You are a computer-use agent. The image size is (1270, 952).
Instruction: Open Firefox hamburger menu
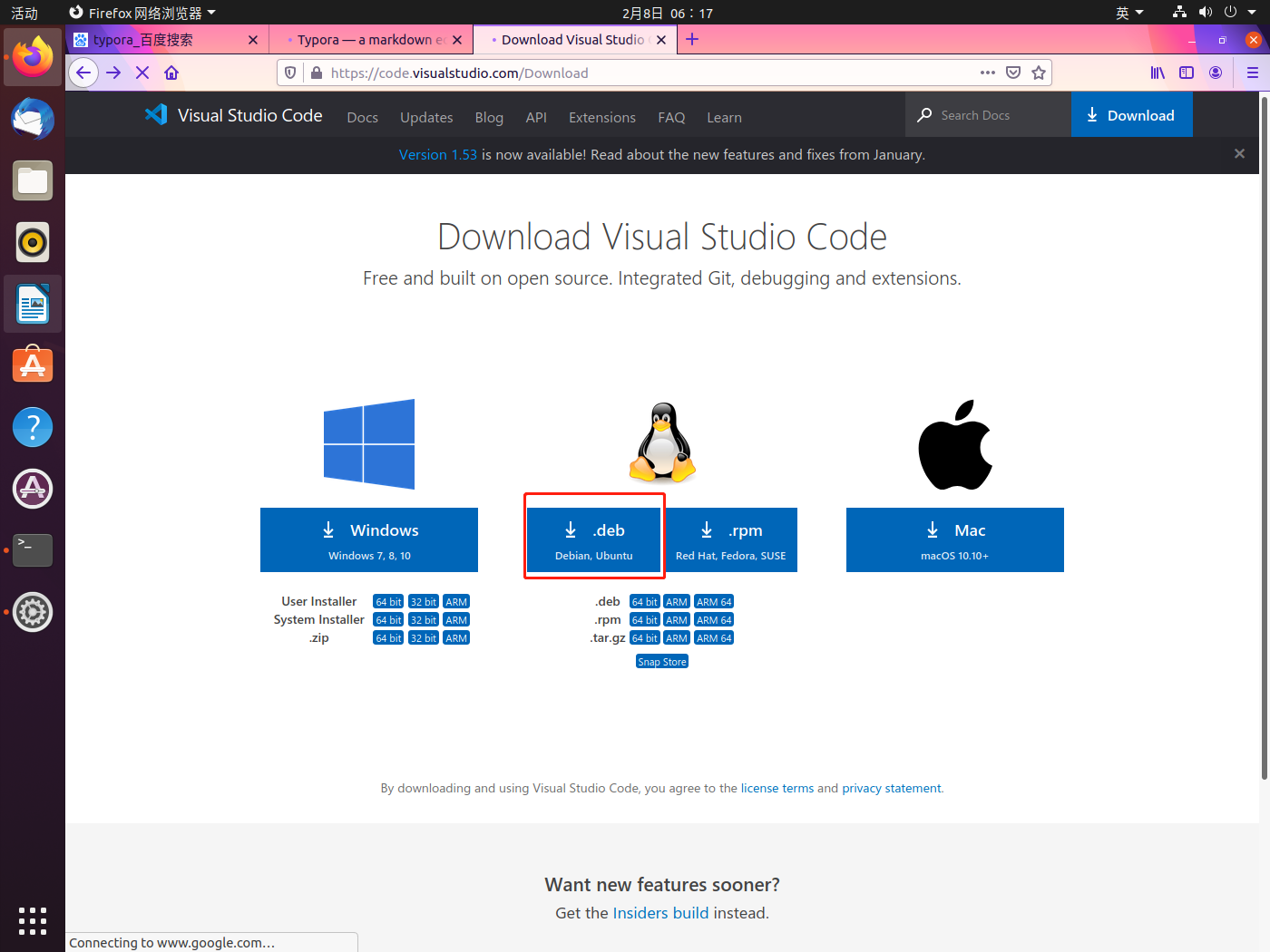[x=1253, y=73]
